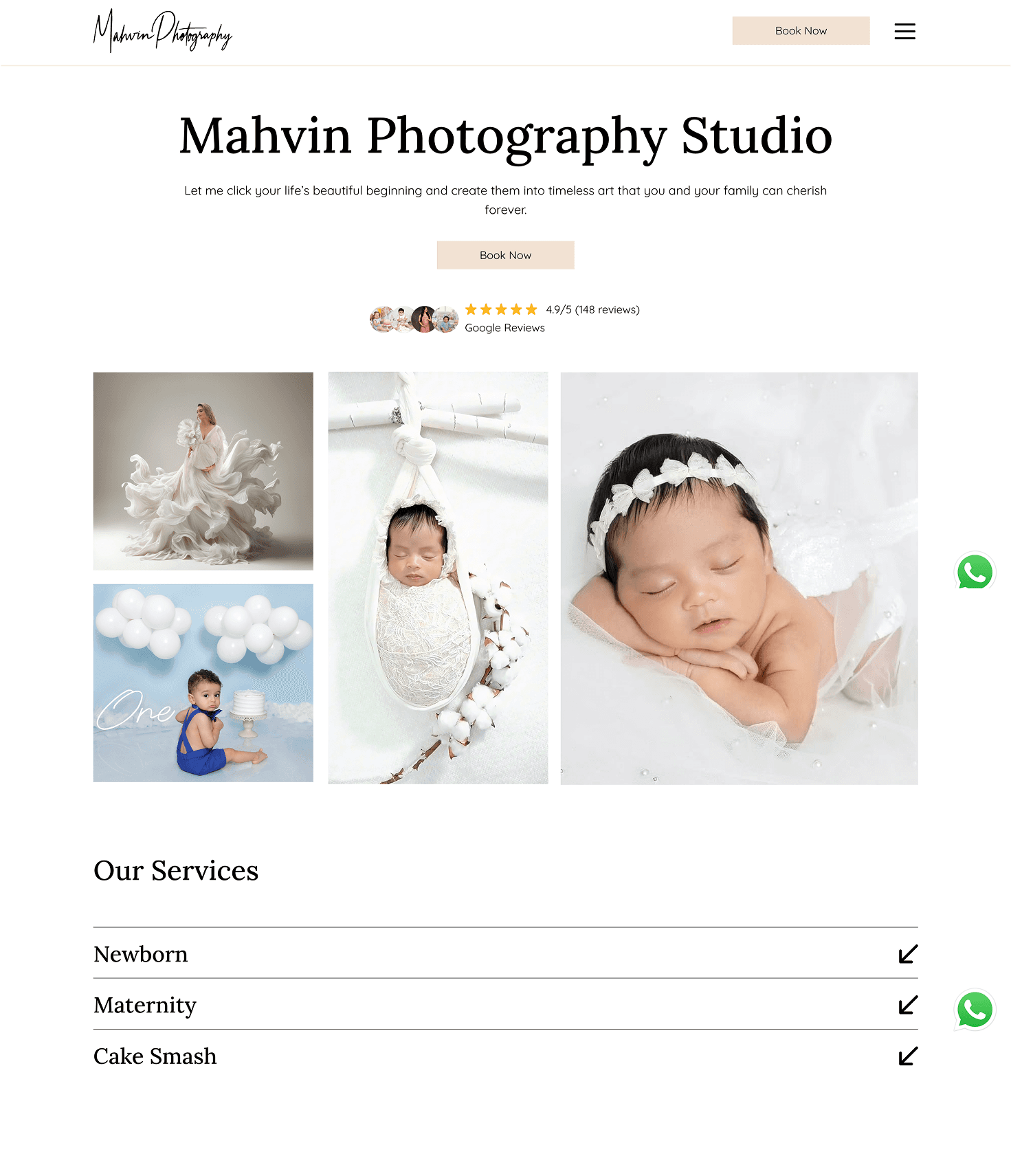Click the five gold rating stars
This screenshot has width=1011, height=1176.
(x=501, y=309)
